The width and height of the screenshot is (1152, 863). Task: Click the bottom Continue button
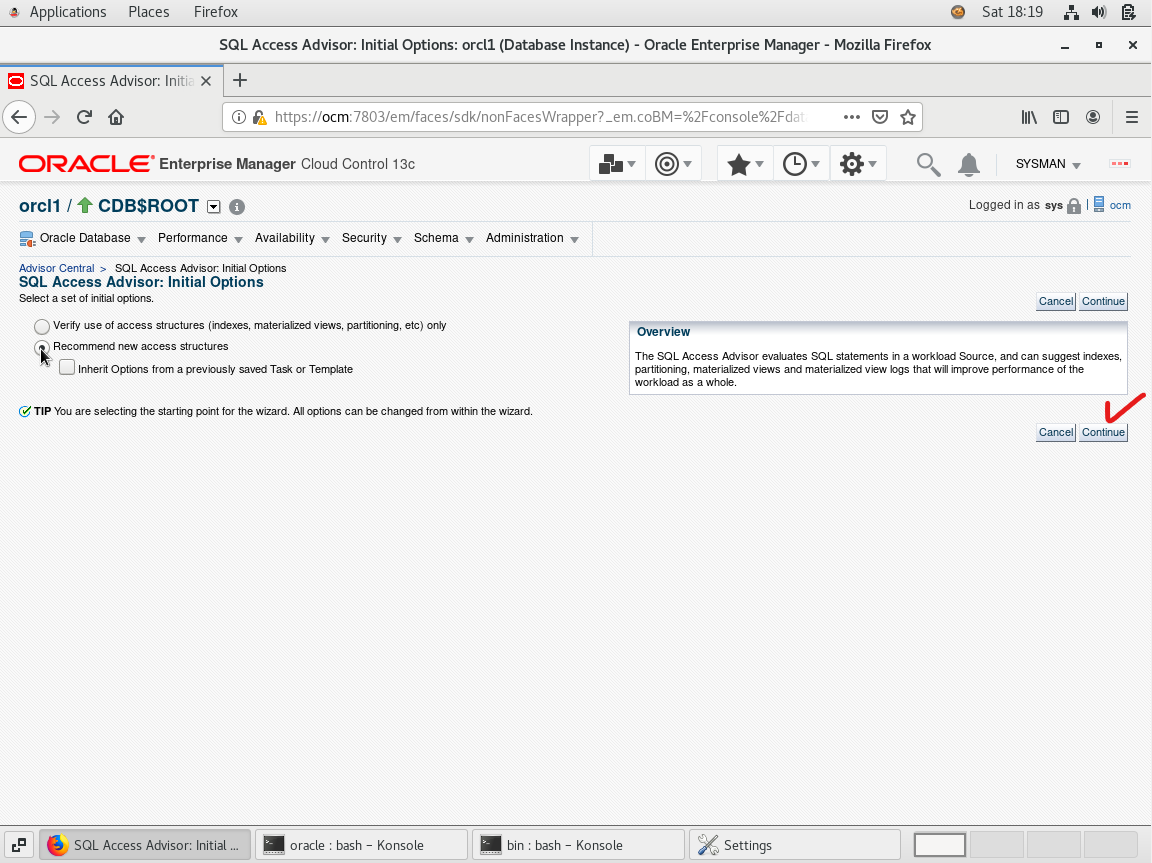pyautogui.click(x=1103, y=432)
